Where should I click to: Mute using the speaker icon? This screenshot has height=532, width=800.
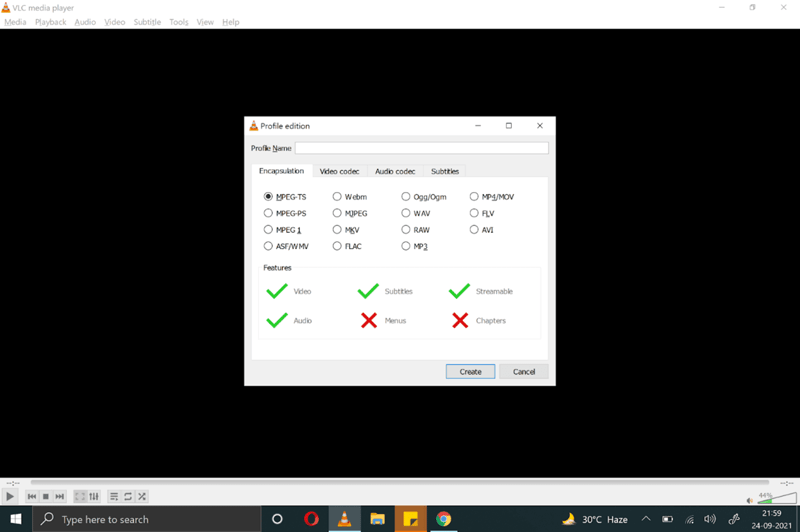coord(749,500)
